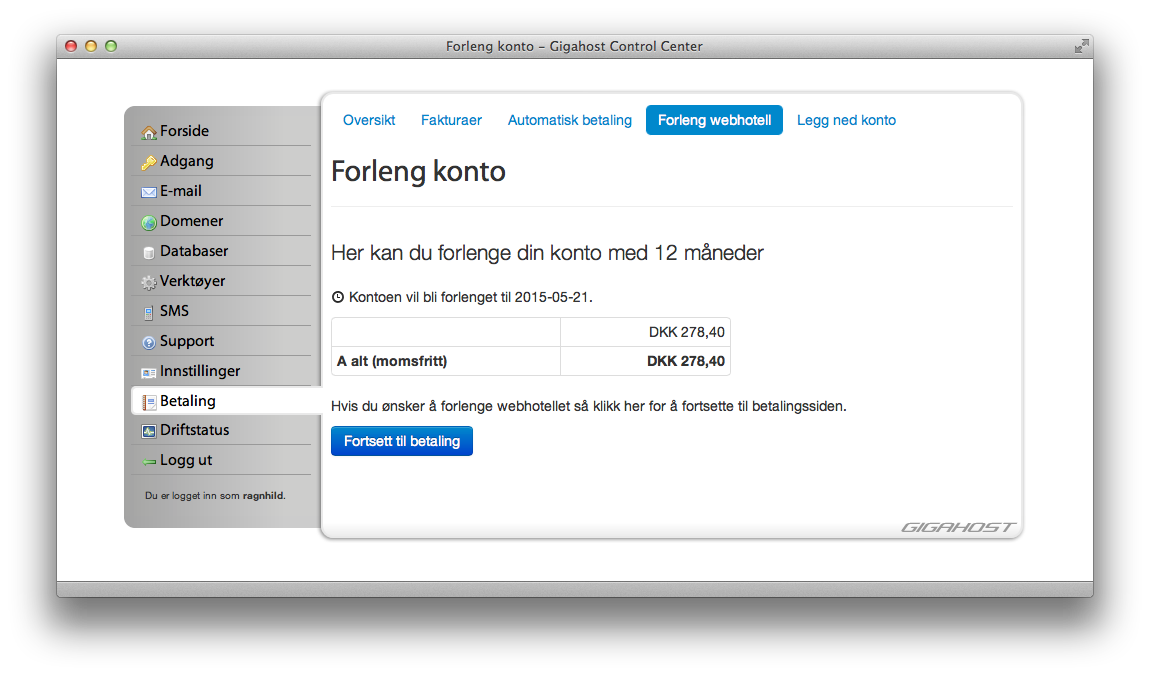Click the envelope icon beside E-mail
Image resolution: width=1150 pixels, height=676 pixels.
point(149,192)
